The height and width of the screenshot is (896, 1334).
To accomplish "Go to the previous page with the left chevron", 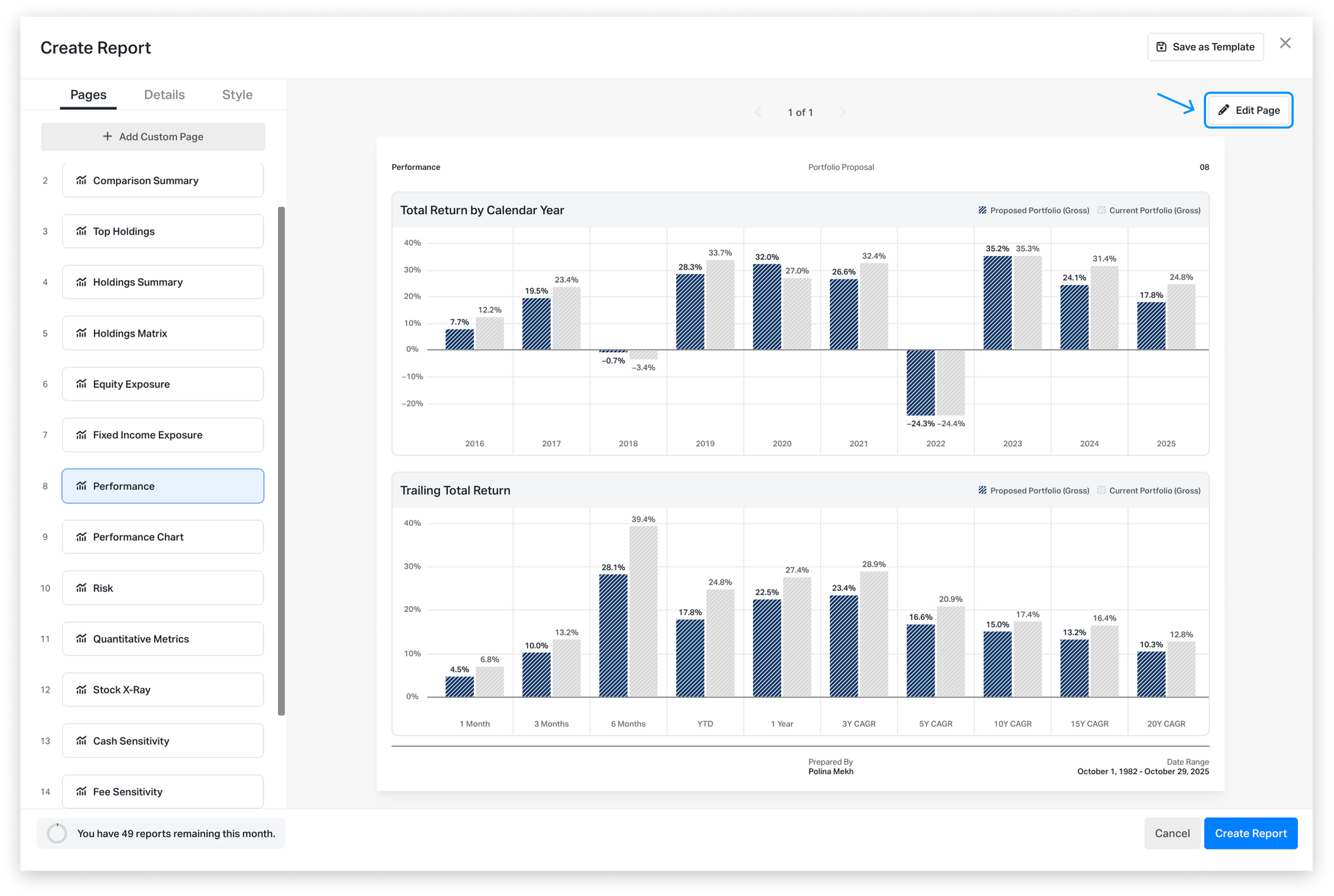I will click(x=758, y=112).
